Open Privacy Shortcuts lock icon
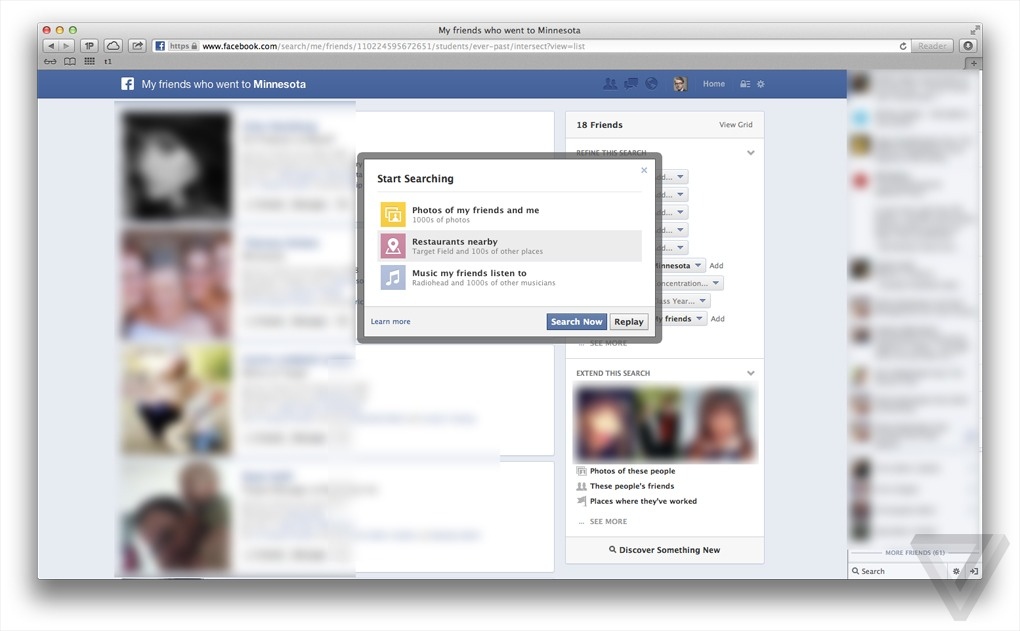 click(x=745, y=84)
